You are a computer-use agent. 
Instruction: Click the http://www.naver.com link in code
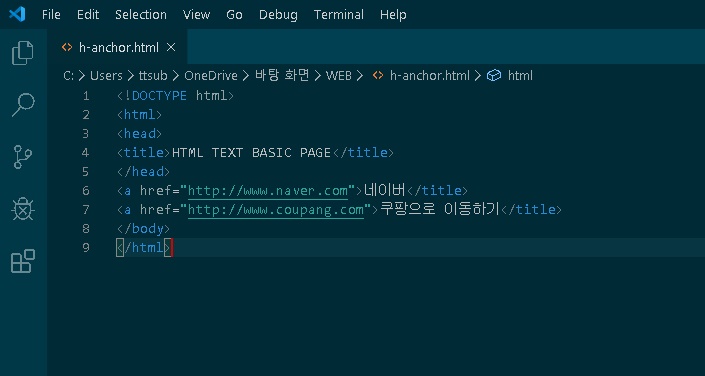coord(268,191)
